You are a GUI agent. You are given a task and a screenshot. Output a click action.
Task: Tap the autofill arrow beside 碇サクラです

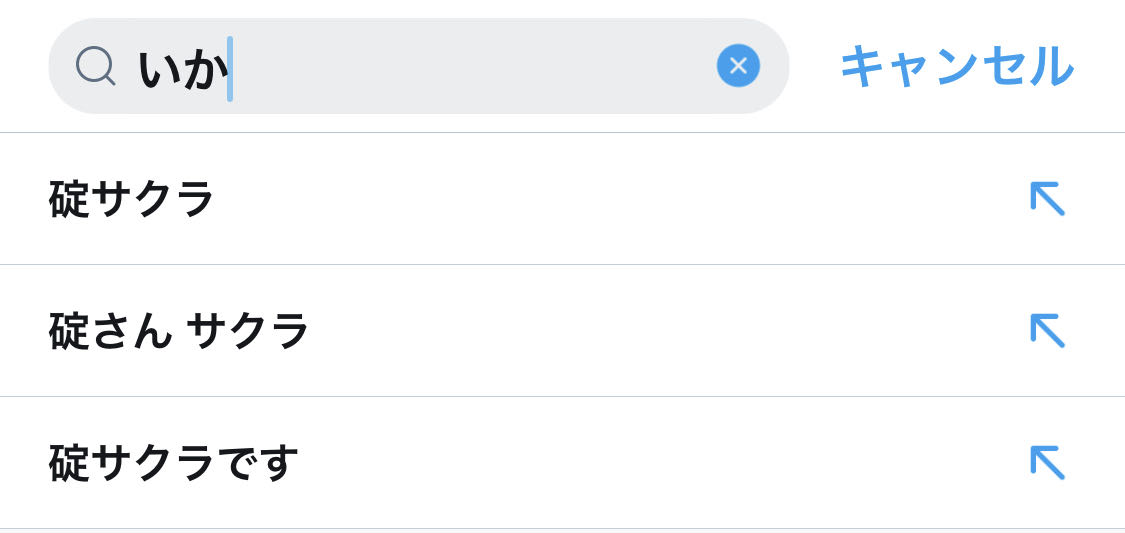click(1047, 462)
